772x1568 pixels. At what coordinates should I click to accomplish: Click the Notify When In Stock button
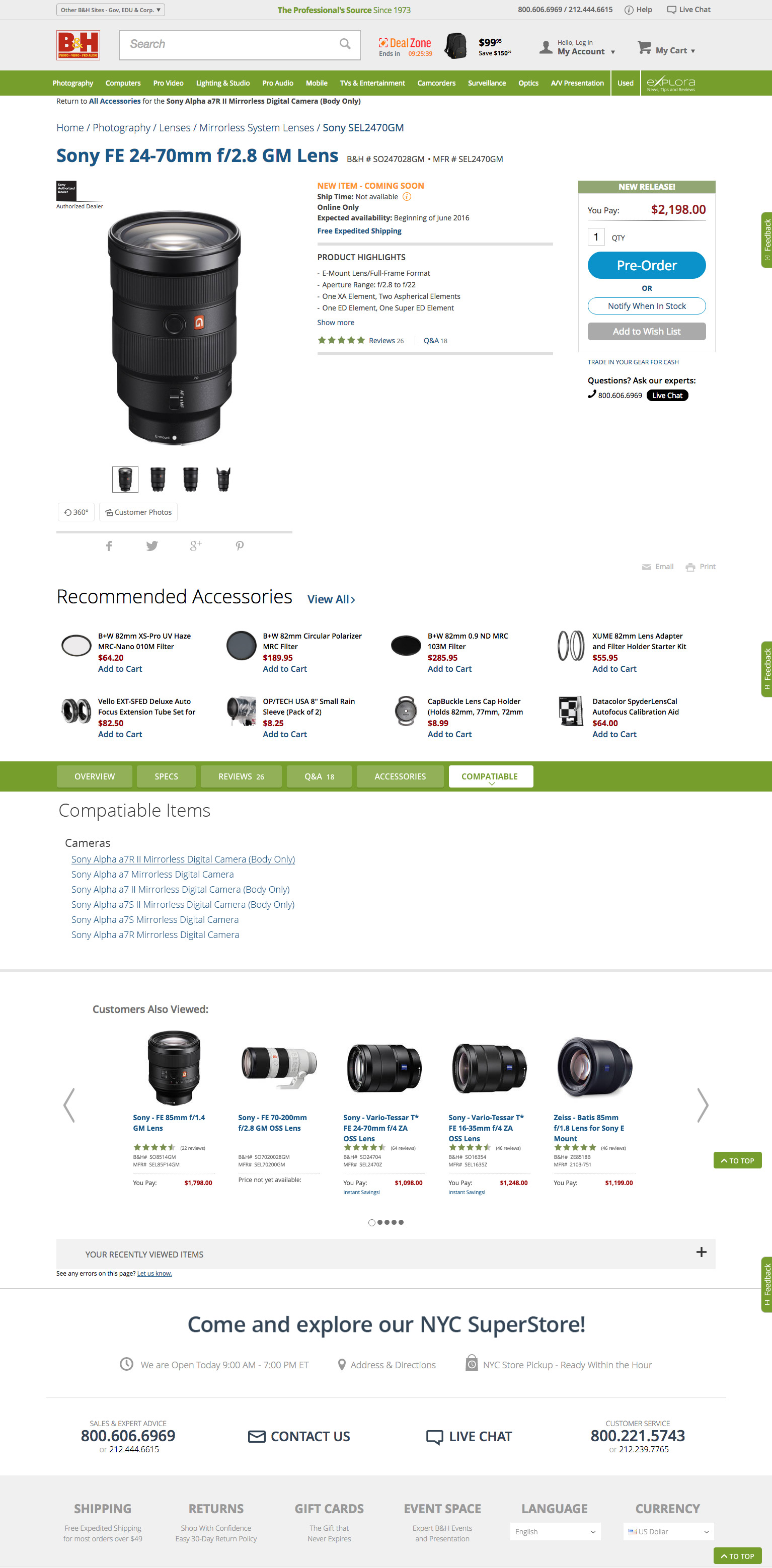coord(647,305)
